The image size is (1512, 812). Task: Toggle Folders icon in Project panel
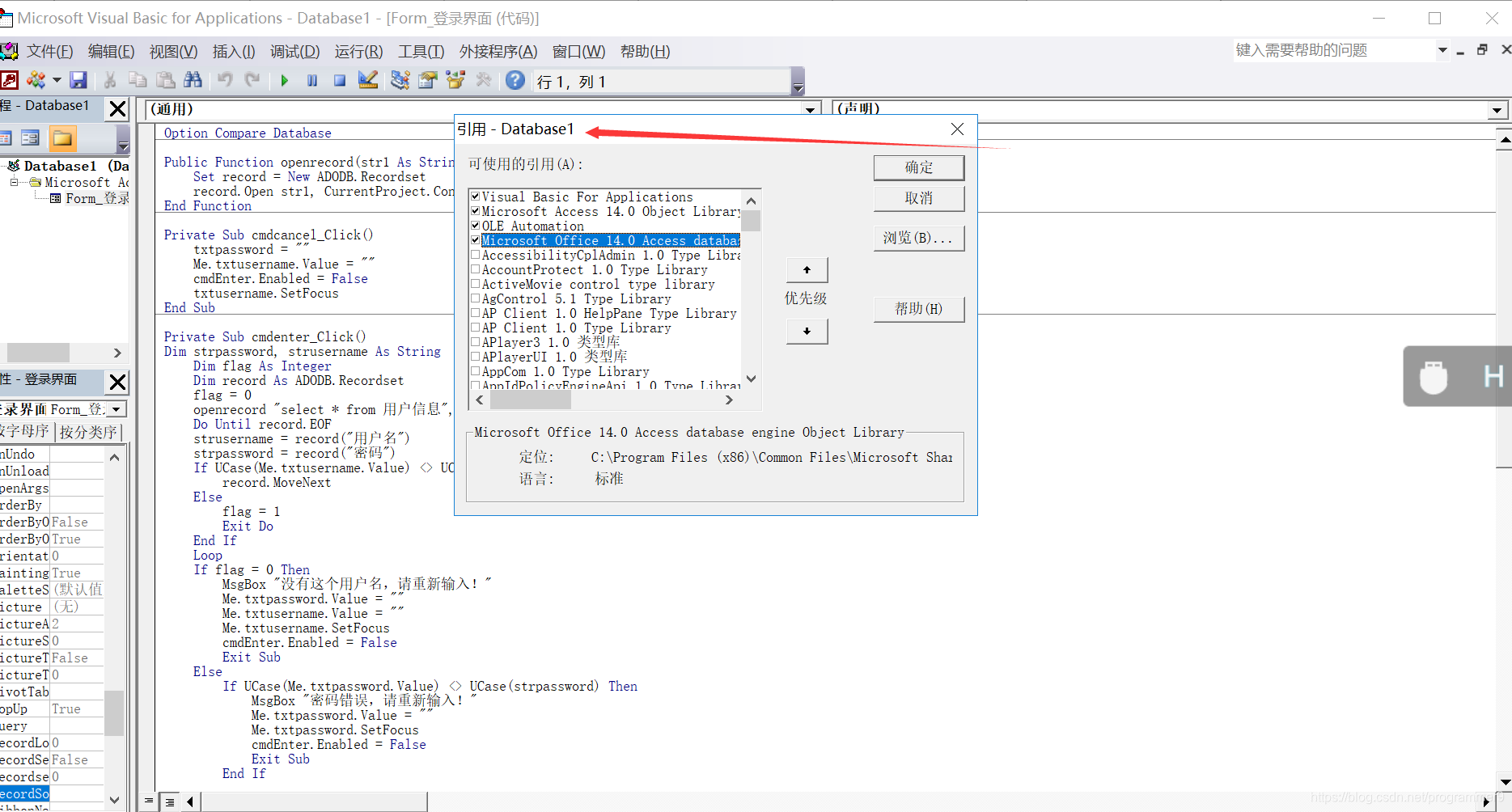[x=62, y=137]
